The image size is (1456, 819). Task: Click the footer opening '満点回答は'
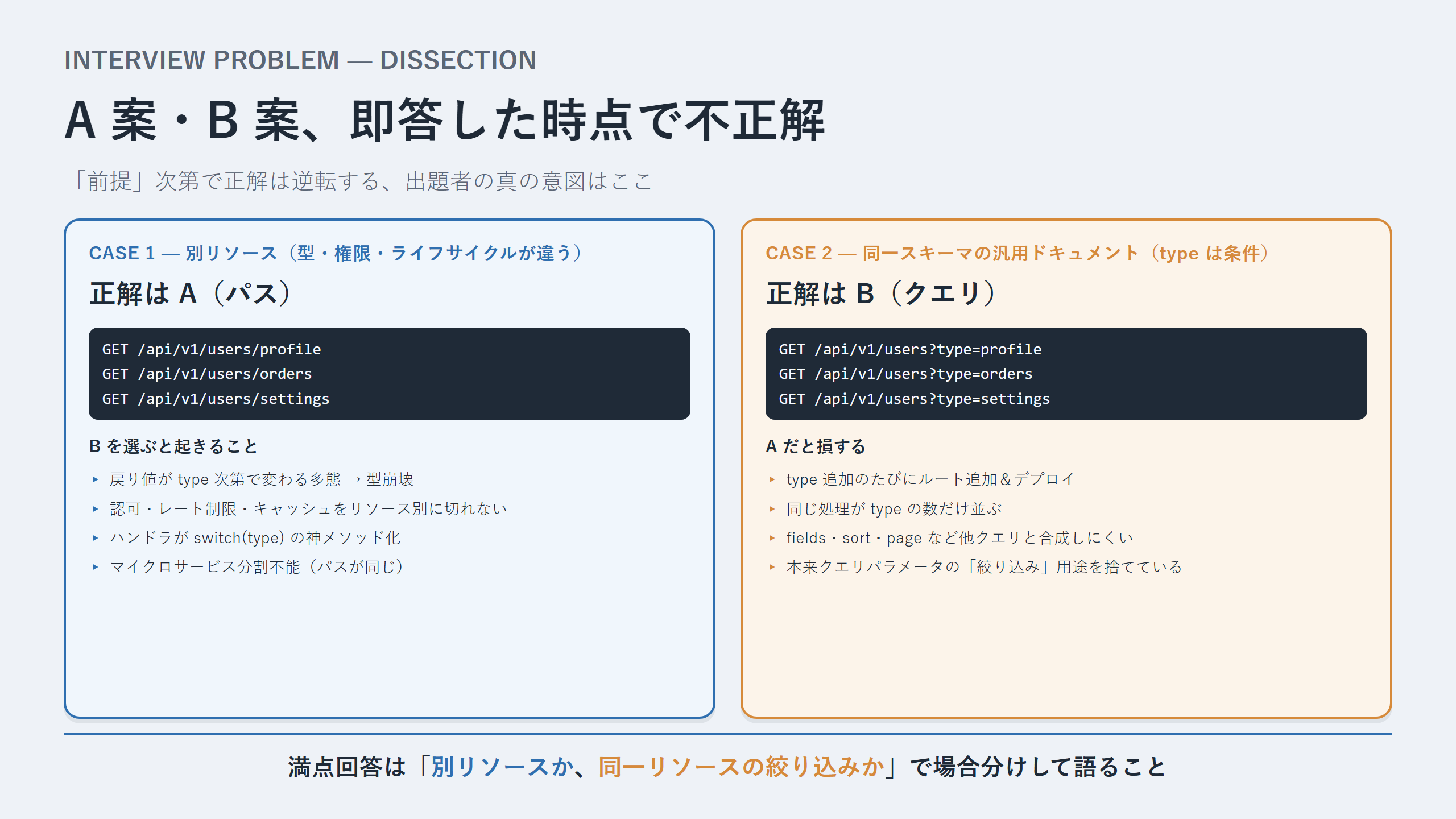click(x=347, y=767)
